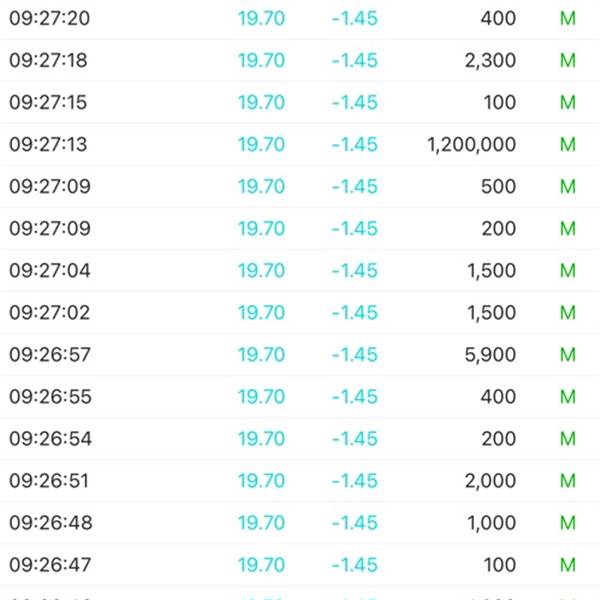
Task: Select the 1,200,000 volume trade
Action: [471, 144]
